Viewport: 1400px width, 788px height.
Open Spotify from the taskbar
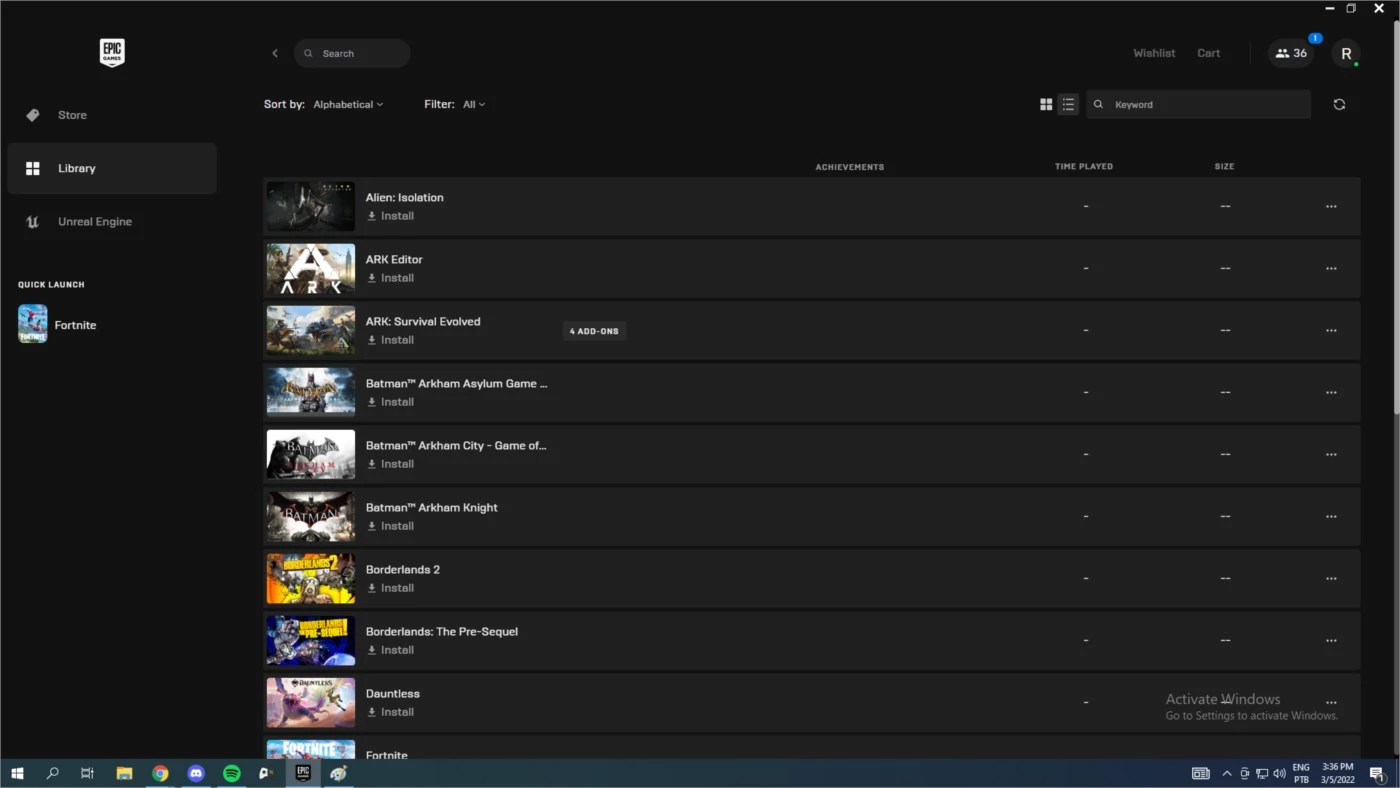point(232,773)
